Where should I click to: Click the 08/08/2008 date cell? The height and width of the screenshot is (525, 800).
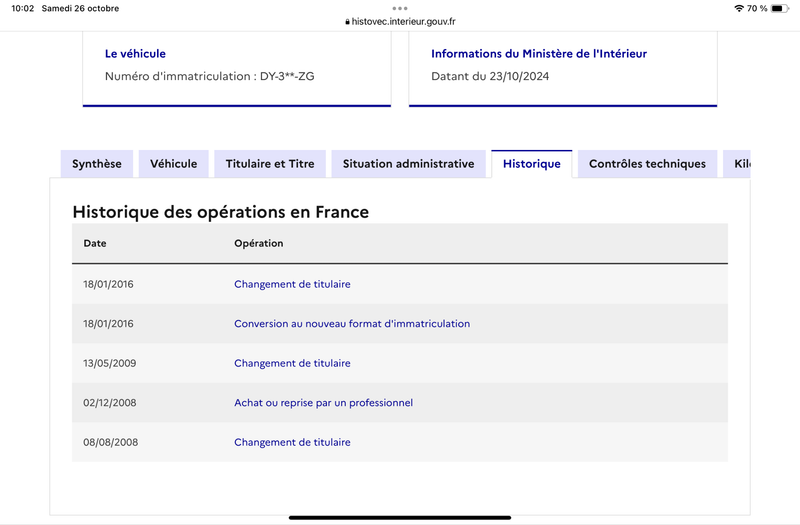point(111,442)
